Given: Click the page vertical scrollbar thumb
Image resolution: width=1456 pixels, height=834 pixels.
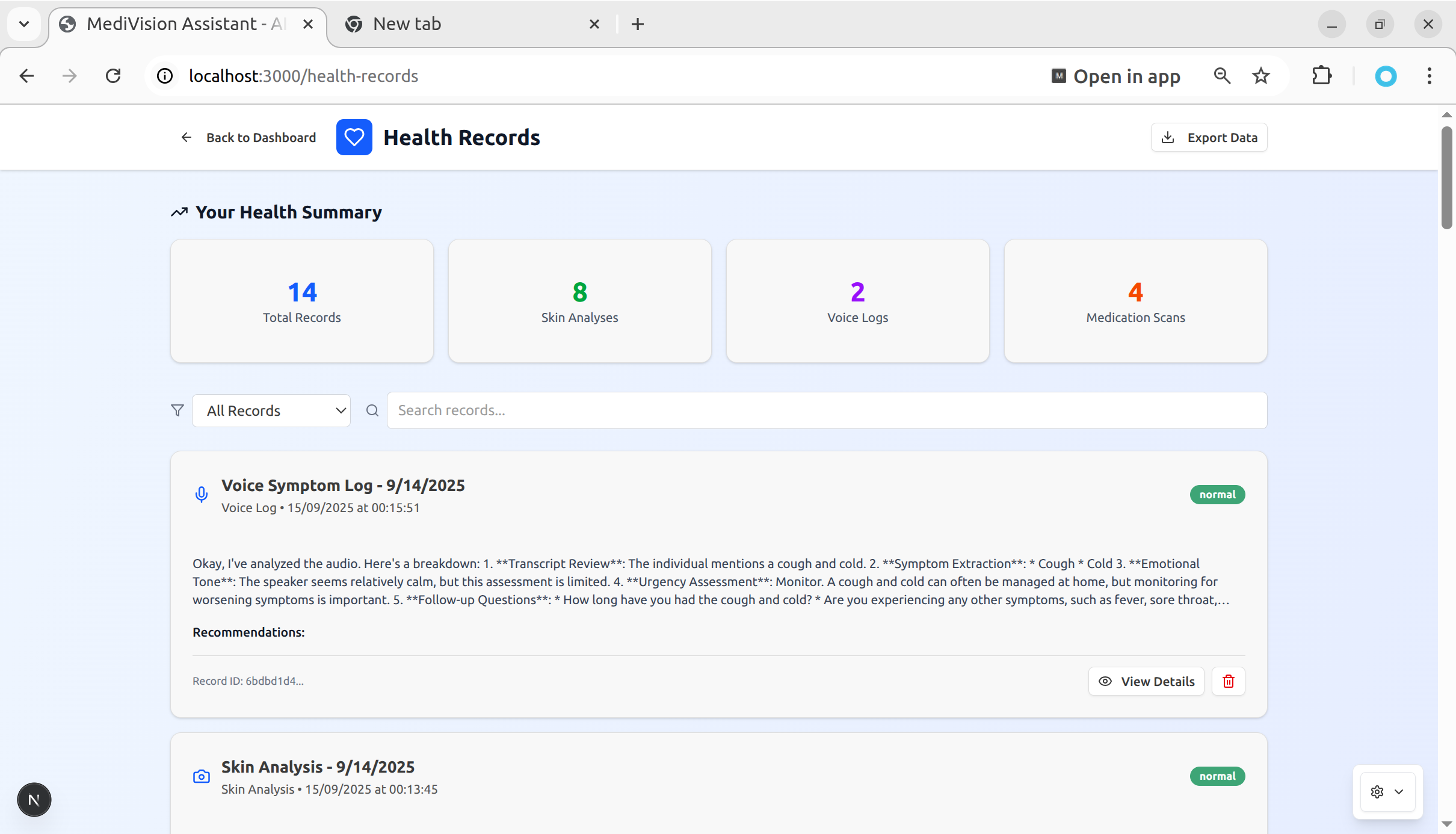Looking at the screenshot, I should click(1447, 178).
